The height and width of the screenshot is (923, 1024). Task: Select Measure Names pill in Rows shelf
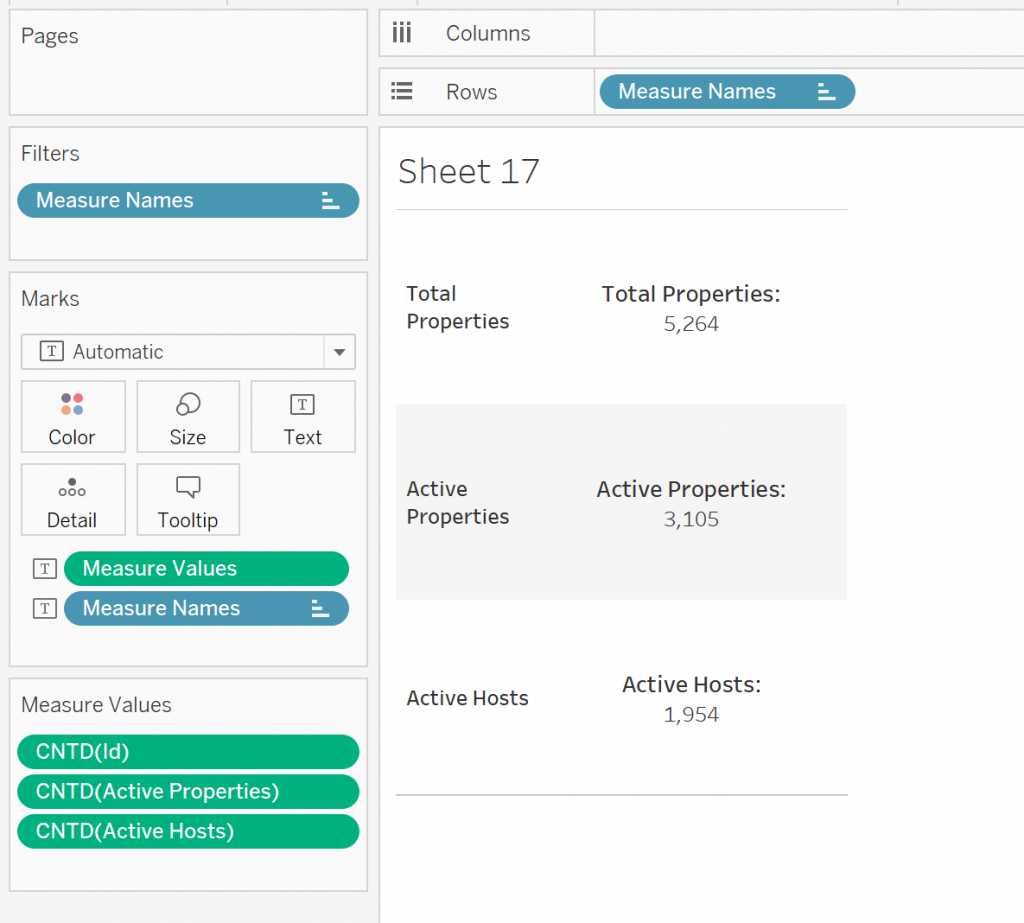tap(728, 91)
